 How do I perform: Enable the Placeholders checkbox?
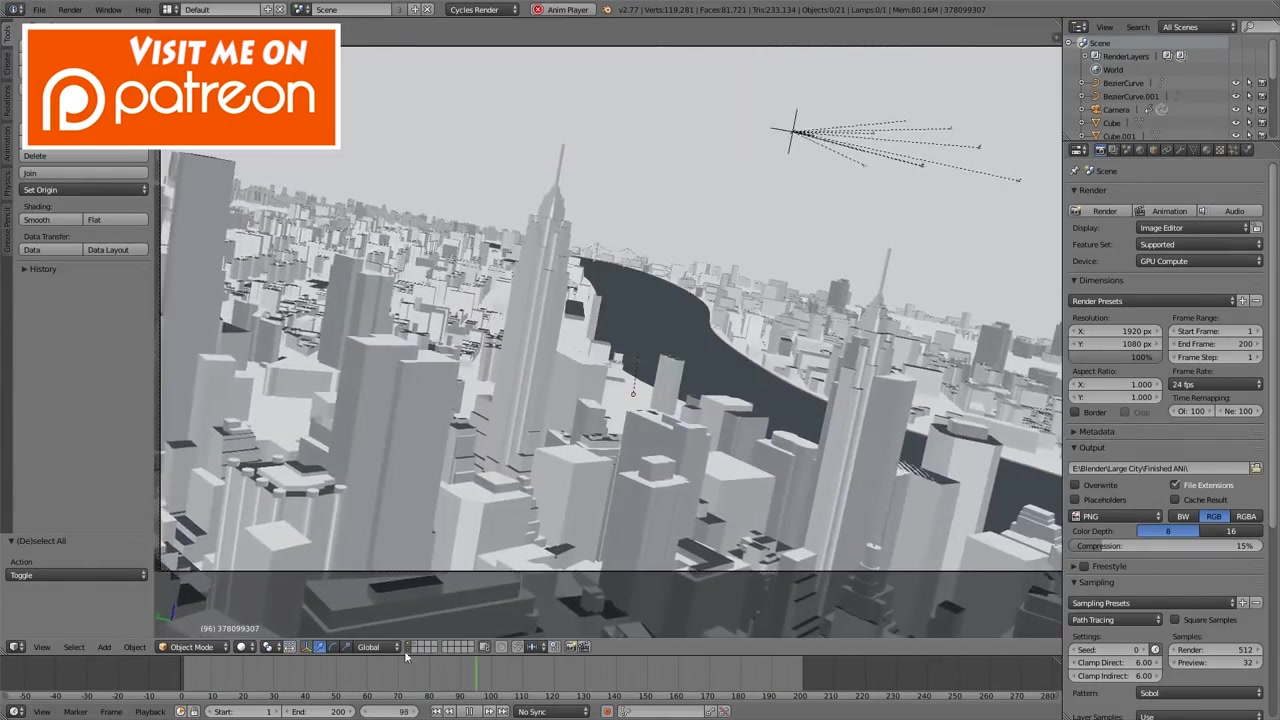coord(1075,500)
